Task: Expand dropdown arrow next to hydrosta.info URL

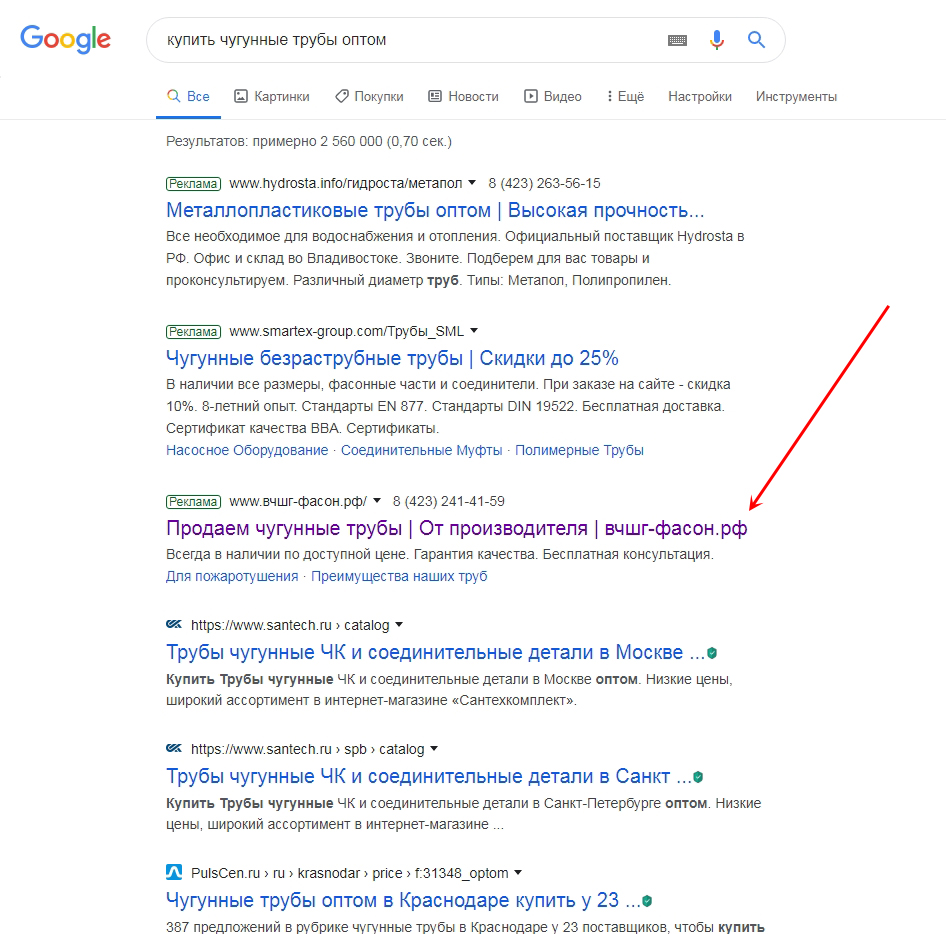Action: point(472,183)
